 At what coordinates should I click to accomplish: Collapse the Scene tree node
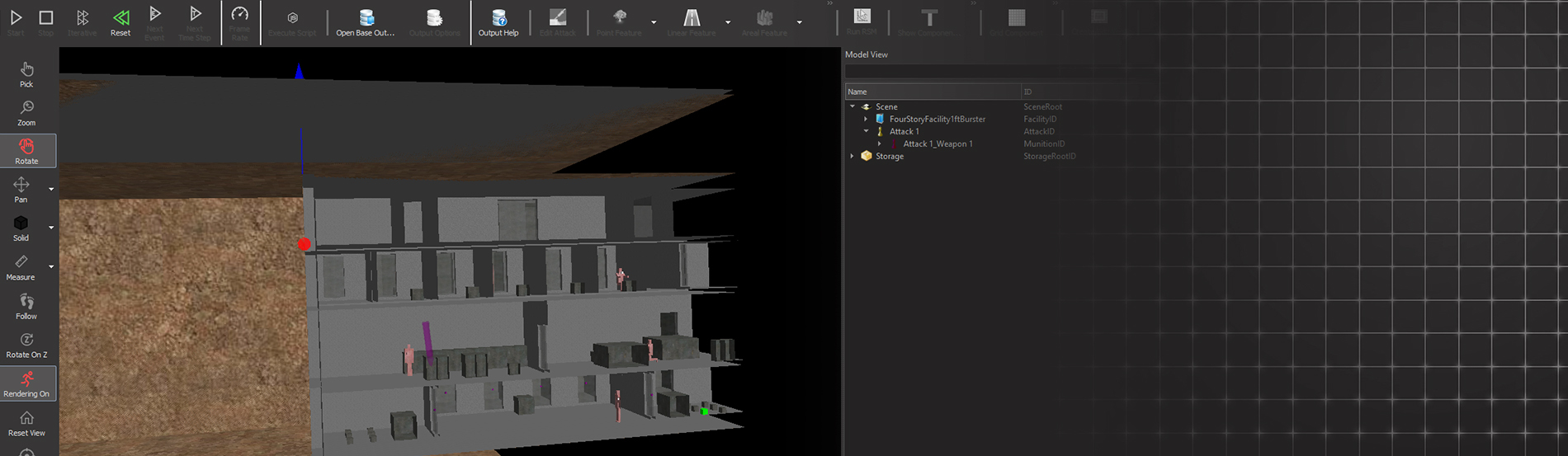852,106
